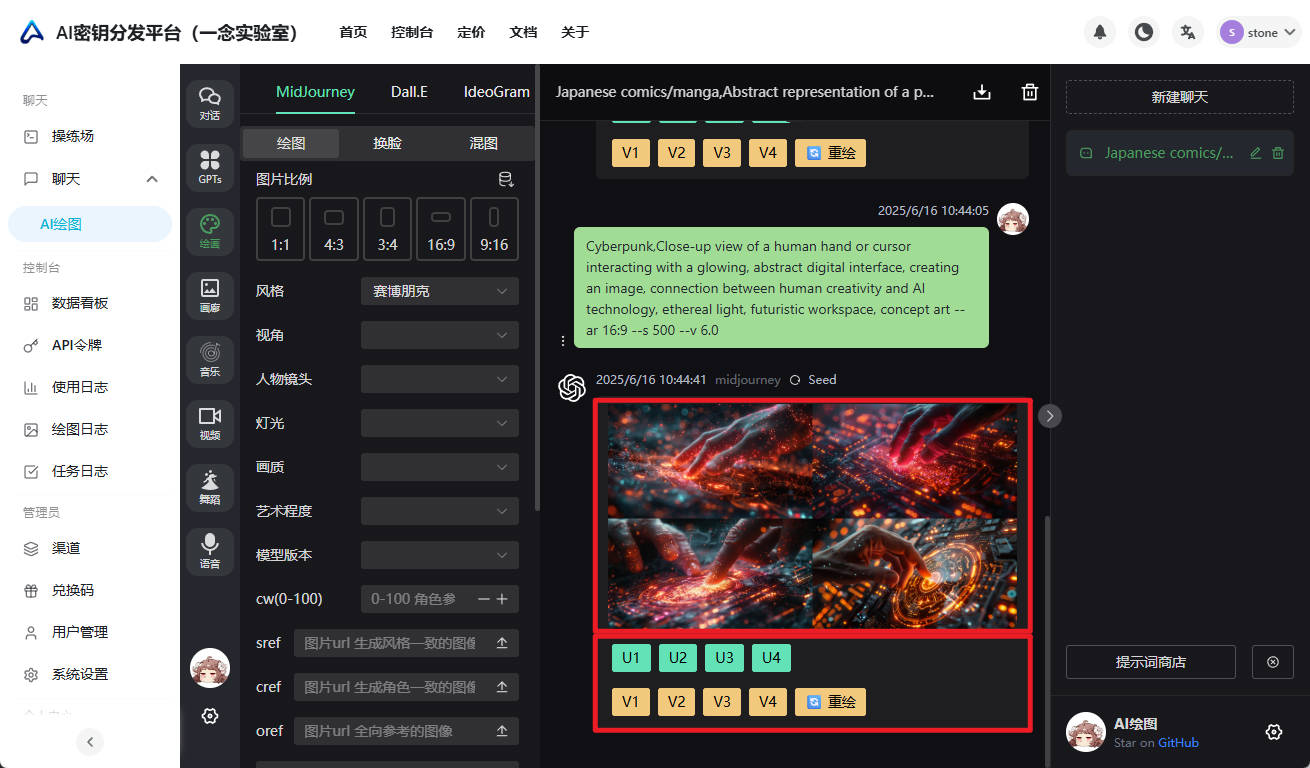Open the 模型版本 dropdown
This screenshot has width=1310, height=768.
tap(440, 555)
